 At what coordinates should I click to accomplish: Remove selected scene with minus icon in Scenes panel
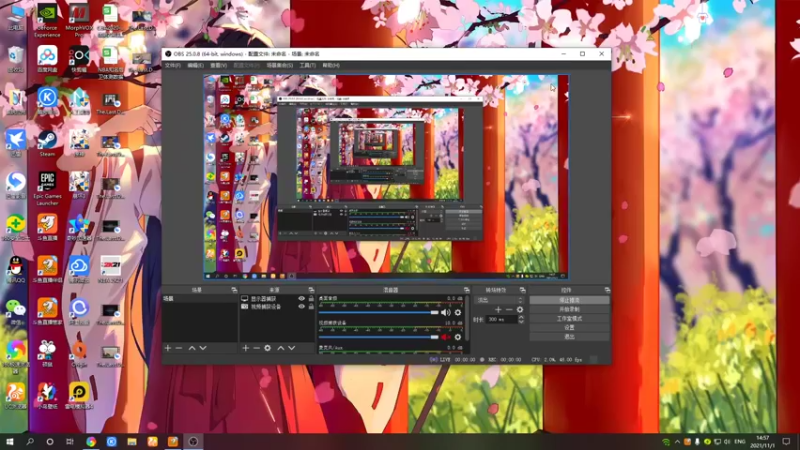[x=179, y=348]
